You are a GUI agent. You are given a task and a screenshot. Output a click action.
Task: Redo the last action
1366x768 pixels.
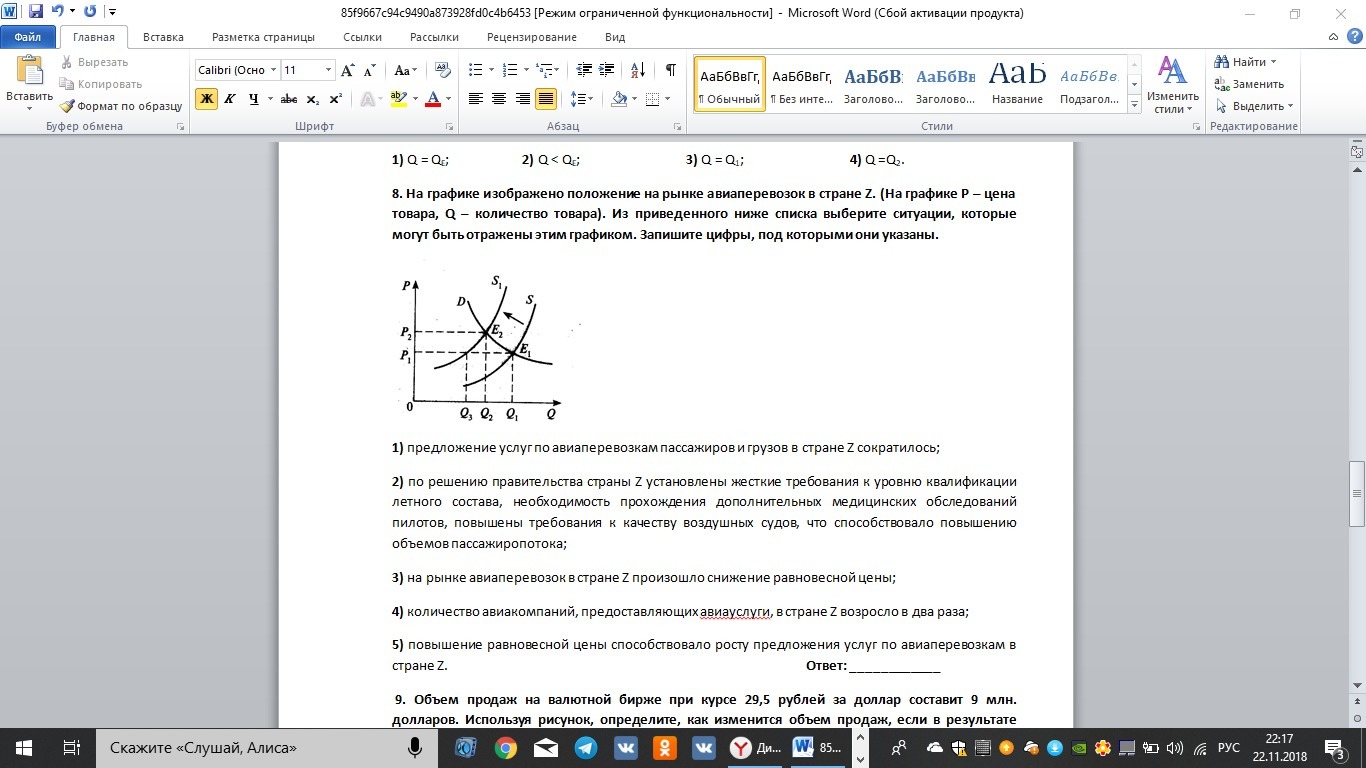tap(90, 12)
